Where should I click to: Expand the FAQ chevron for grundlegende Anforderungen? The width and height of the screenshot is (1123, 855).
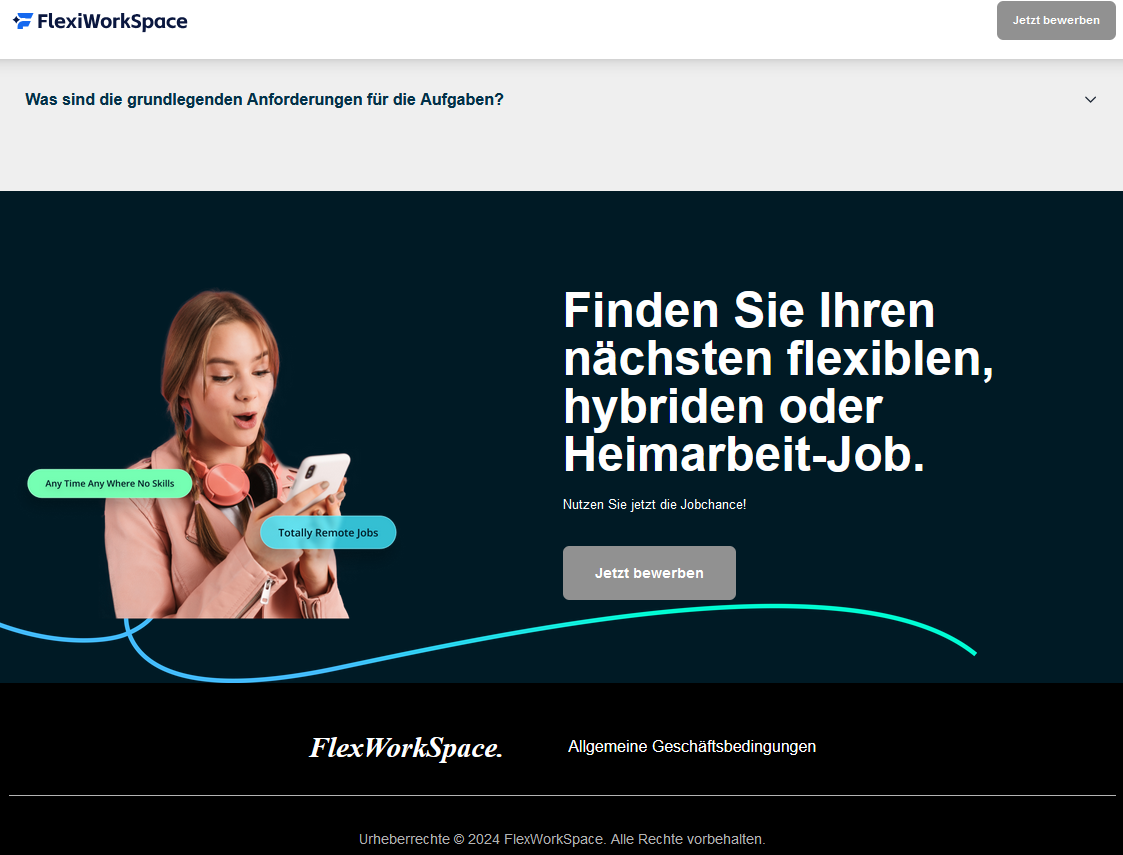pos(1090,100)
